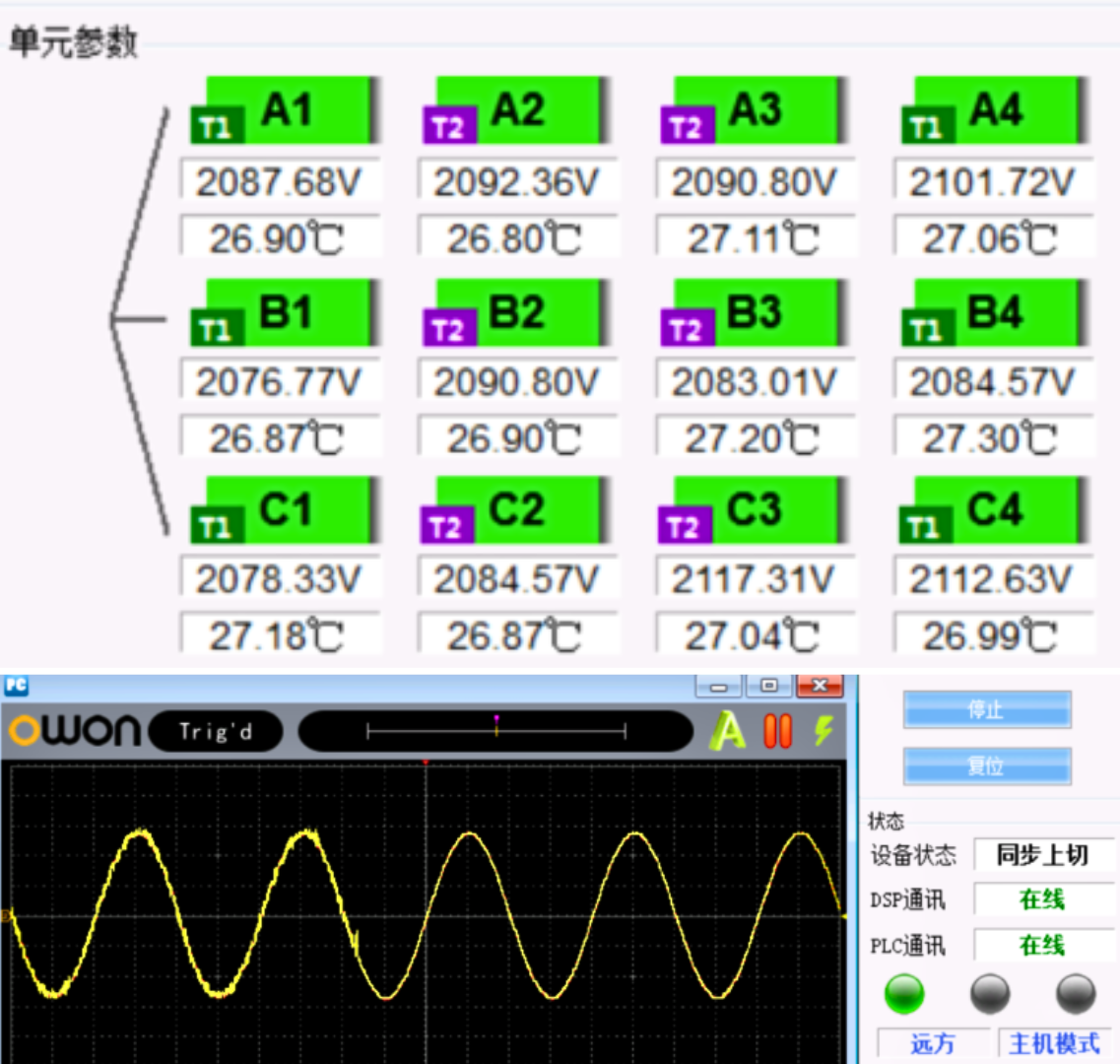Image resolution: width=1120 pixels, height=1064 pixels.
Task: Click the OWON logo
Action: [x=74, y=731]
